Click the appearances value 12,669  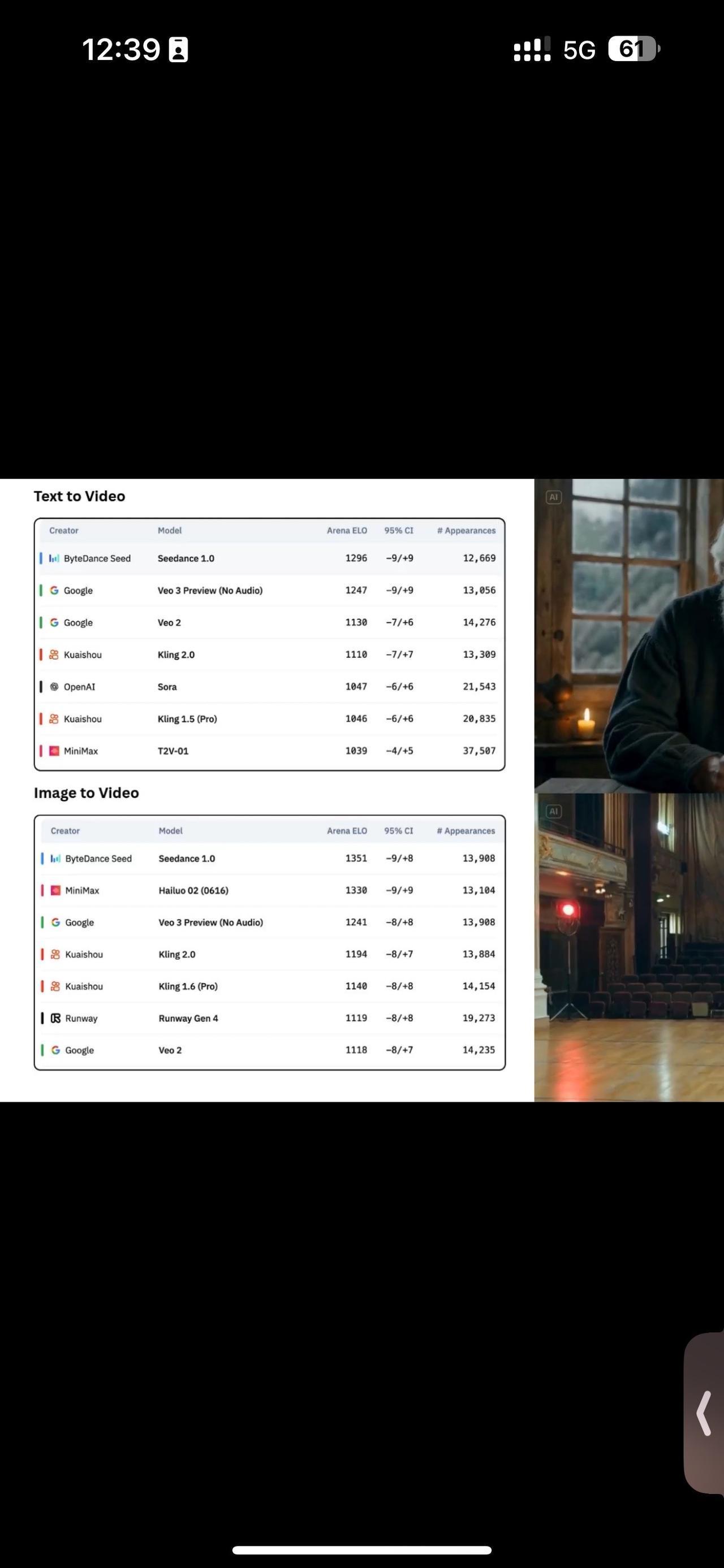pos(479,558)
